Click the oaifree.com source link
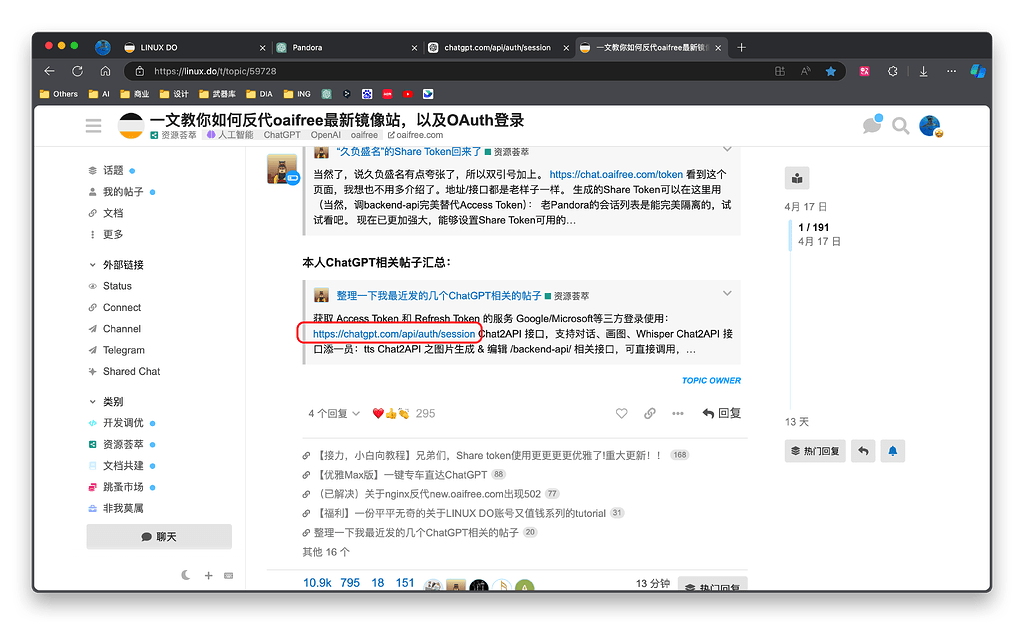 pos(415,135)
